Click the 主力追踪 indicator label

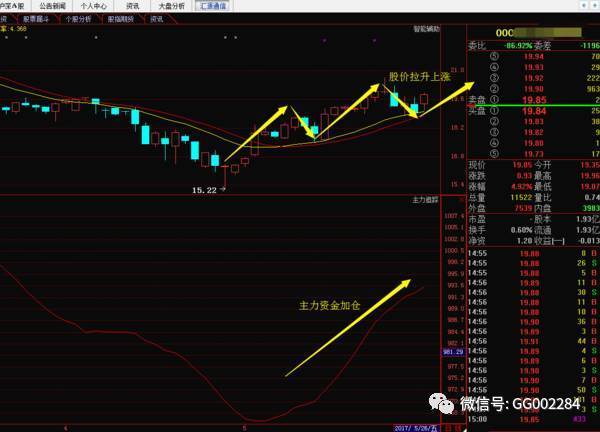point(425,200)
